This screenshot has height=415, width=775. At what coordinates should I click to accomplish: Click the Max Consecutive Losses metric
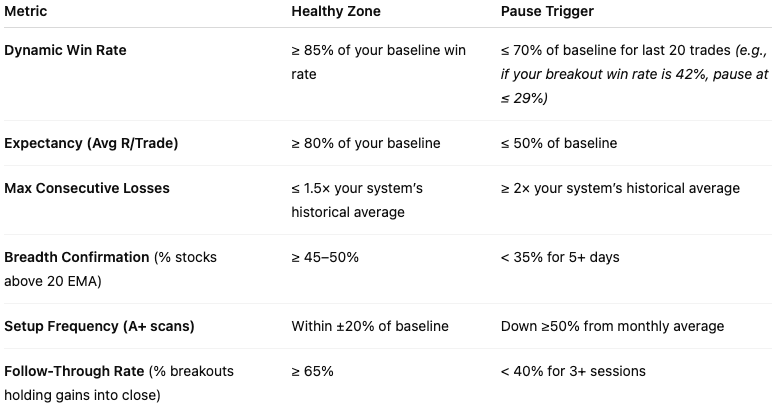click(x=87, y=188)
